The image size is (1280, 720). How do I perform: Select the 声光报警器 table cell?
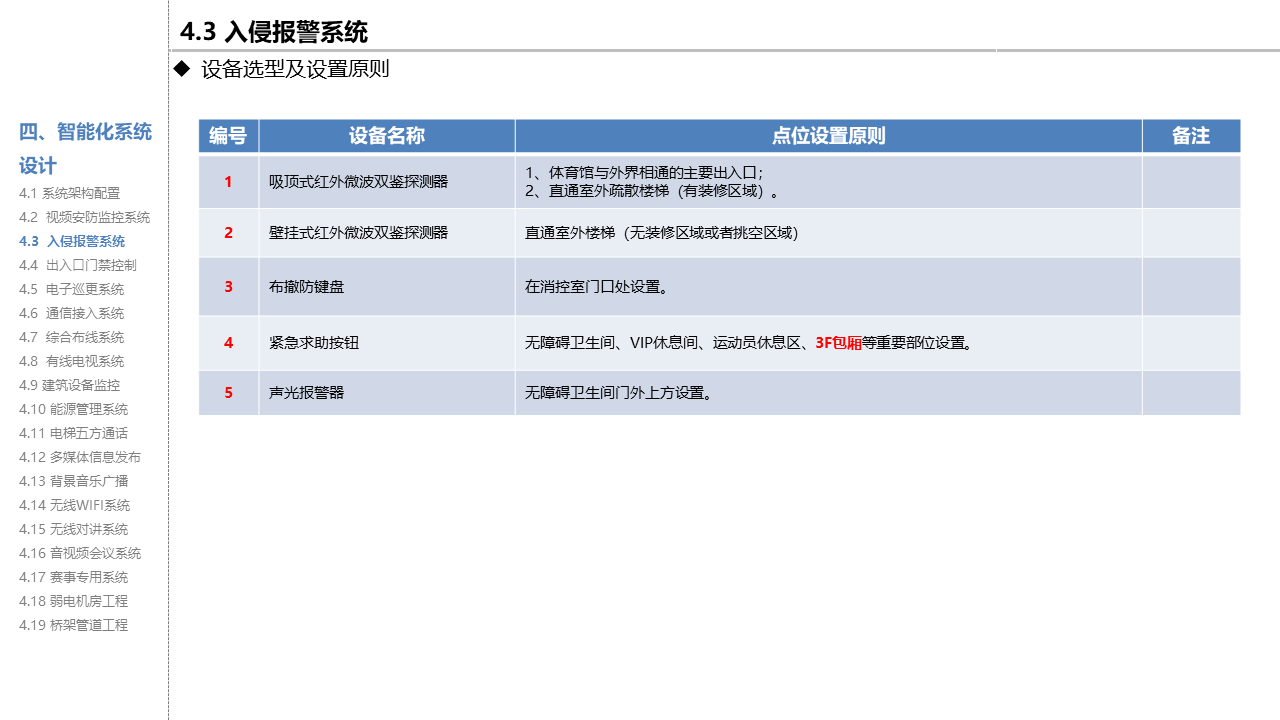(306, 393)
